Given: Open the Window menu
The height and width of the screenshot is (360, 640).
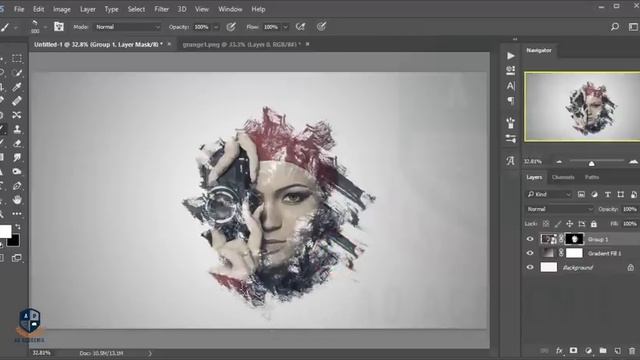Looking at the screenshot, I should 230,9.
